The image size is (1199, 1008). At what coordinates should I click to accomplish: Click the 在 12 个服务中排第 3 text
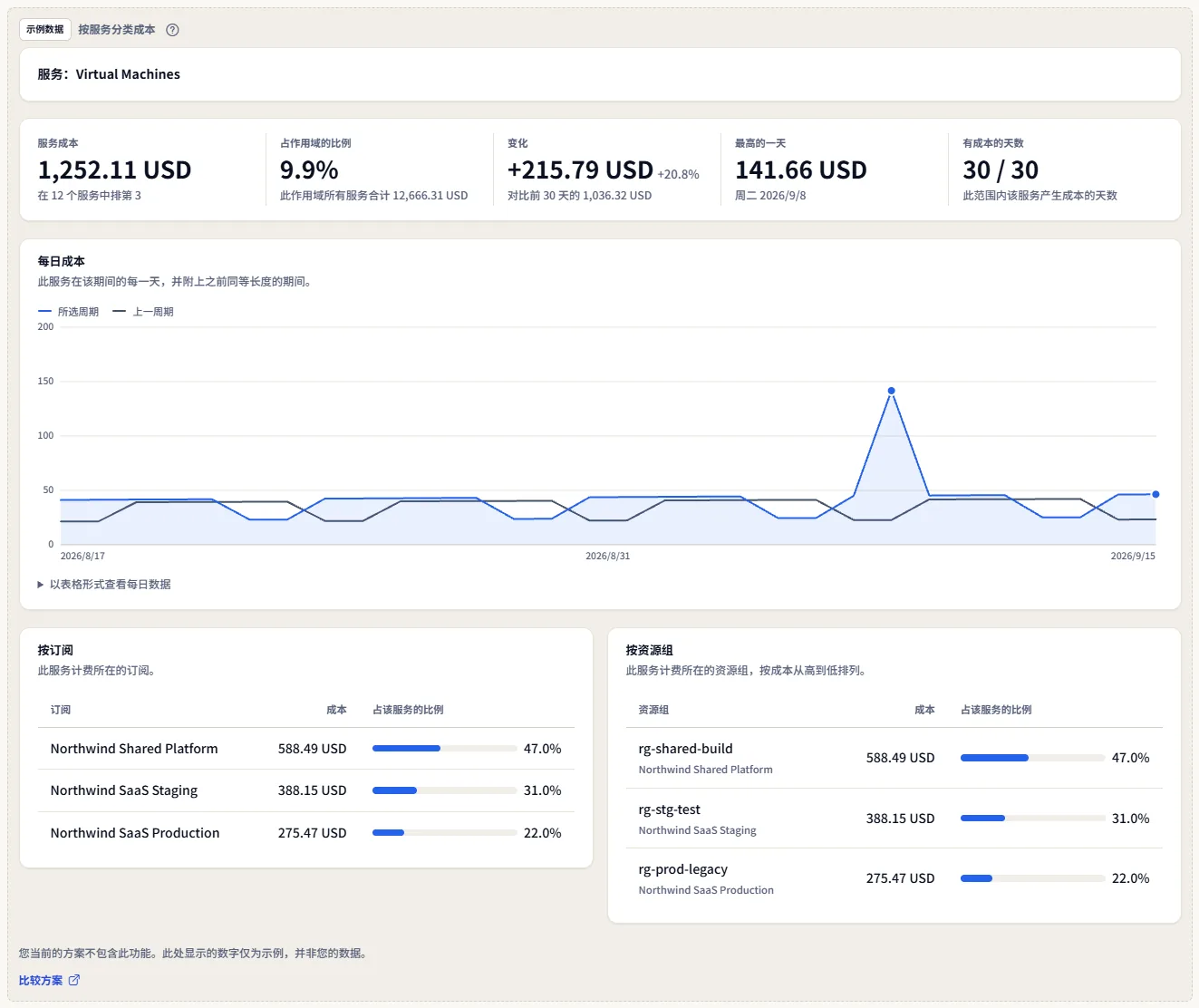(89, 196)
